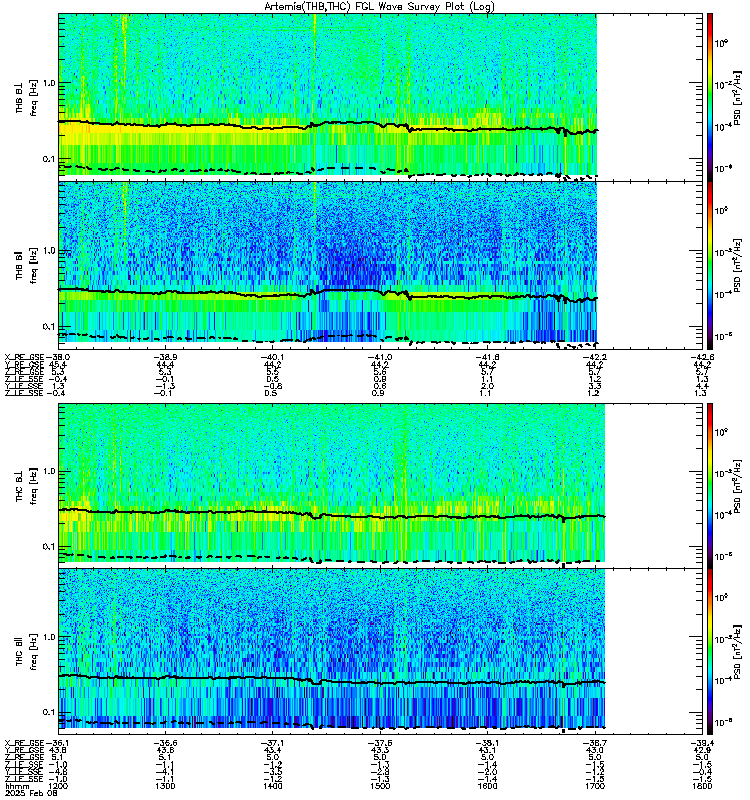Click the '0.1' frequency tick of THC B∥ panel
750x800 pixels.
coord(49,712)
